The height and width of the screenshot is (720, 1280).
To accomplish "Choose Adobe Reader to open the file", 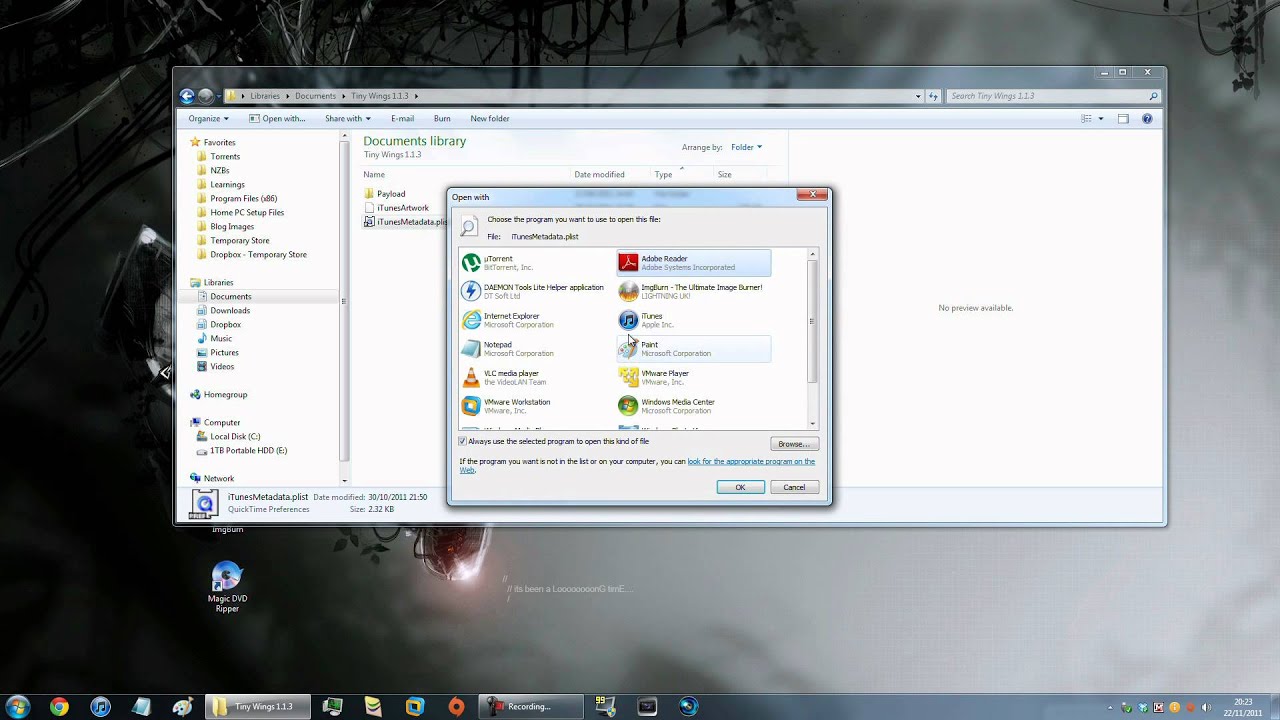I will pos(693,263).
